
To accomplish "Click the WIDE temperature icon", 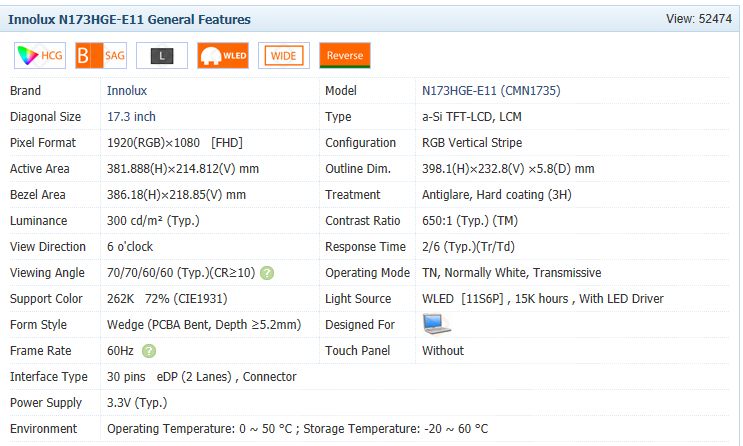I will (284, 55).
